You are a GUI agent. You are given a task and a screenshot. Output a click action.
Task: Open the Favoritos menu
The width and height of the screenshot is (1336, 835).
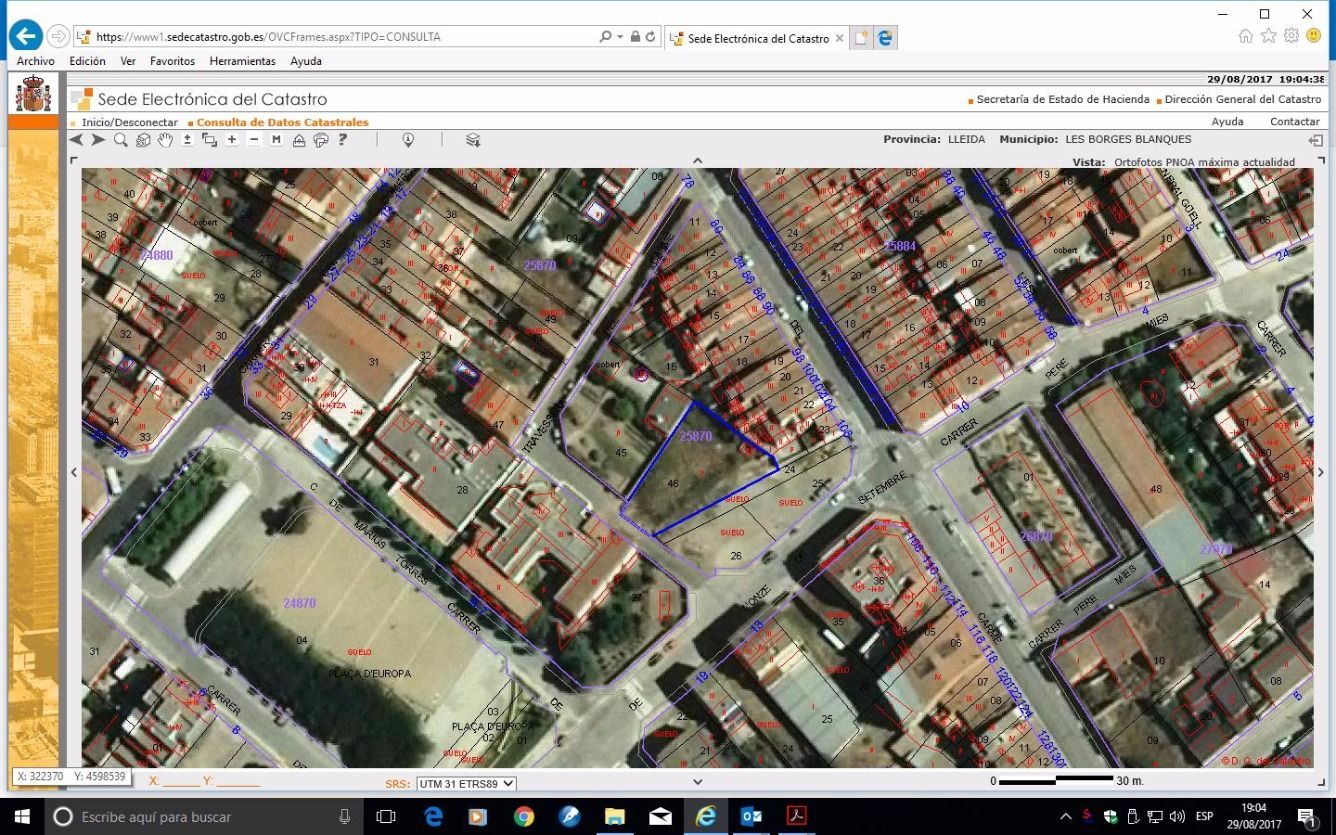(173, 61)
